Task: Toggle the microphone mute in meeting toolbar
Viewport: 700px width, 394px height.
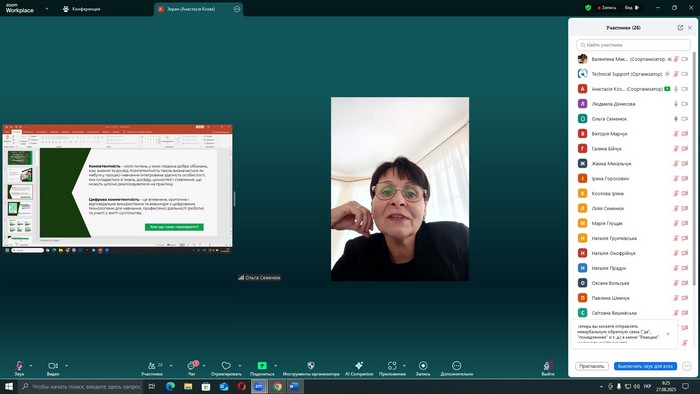Action: coord(19,365)
